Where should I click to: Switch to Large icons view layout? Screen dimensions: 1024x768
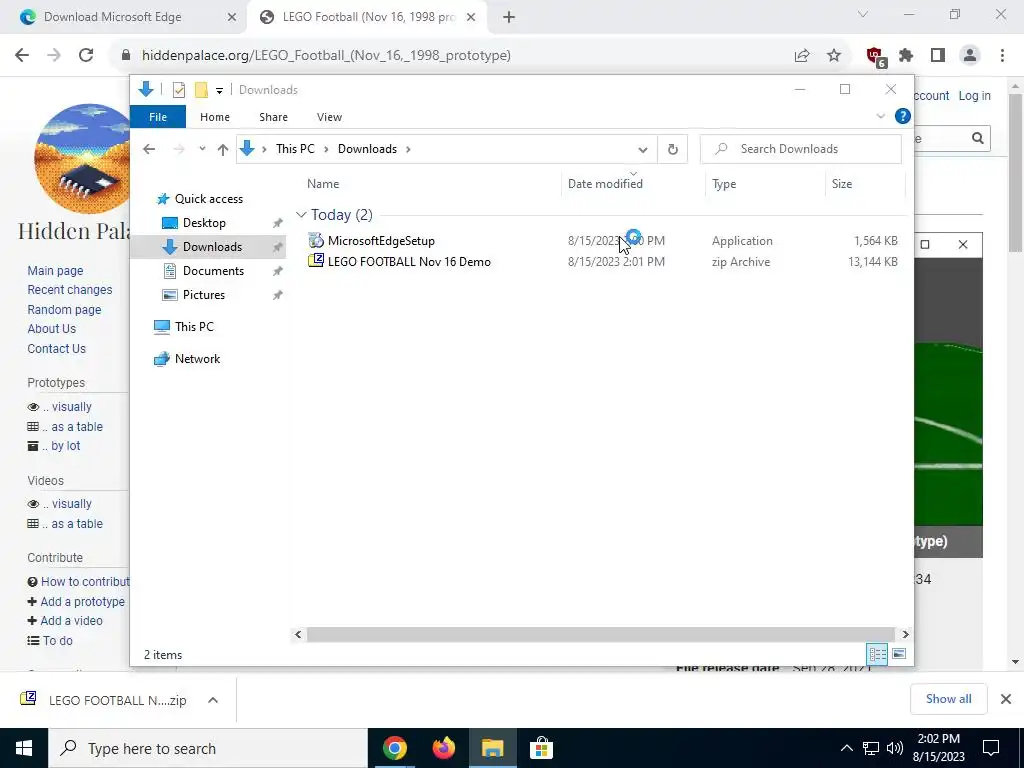point(899,654)
